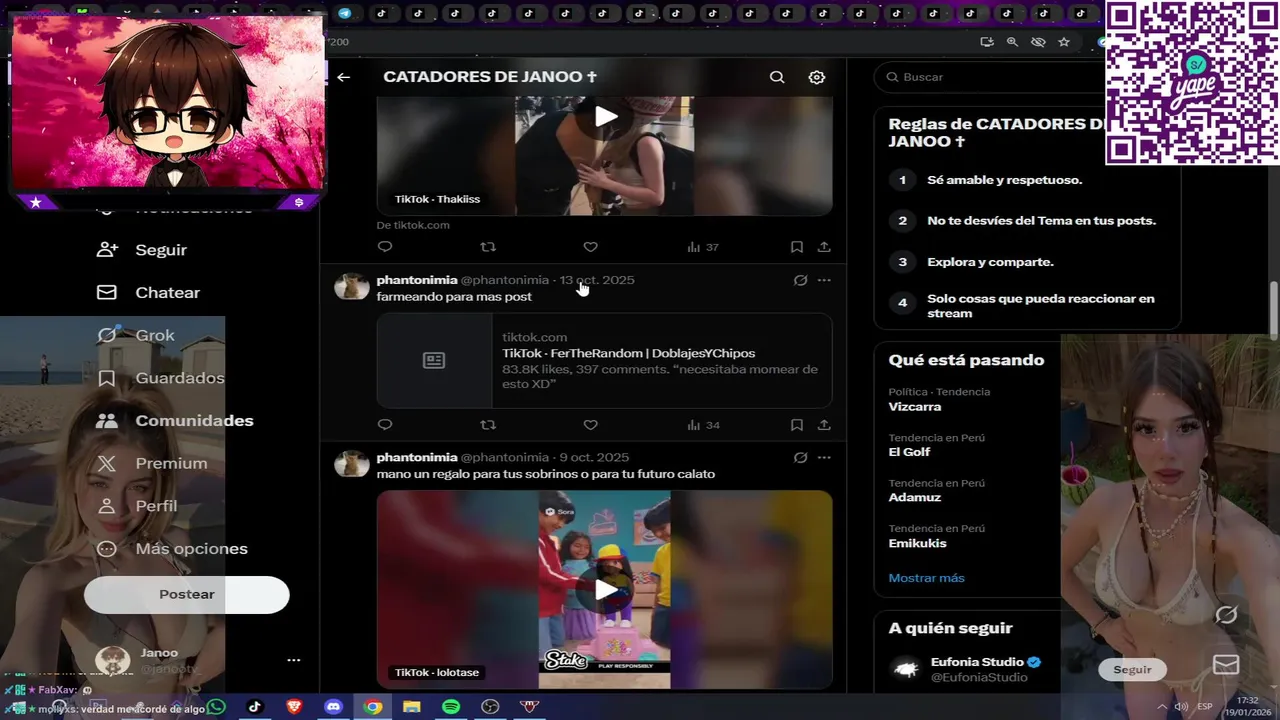Open Premium in the sidebar
1280x720 pixels.
pos(152,464)
